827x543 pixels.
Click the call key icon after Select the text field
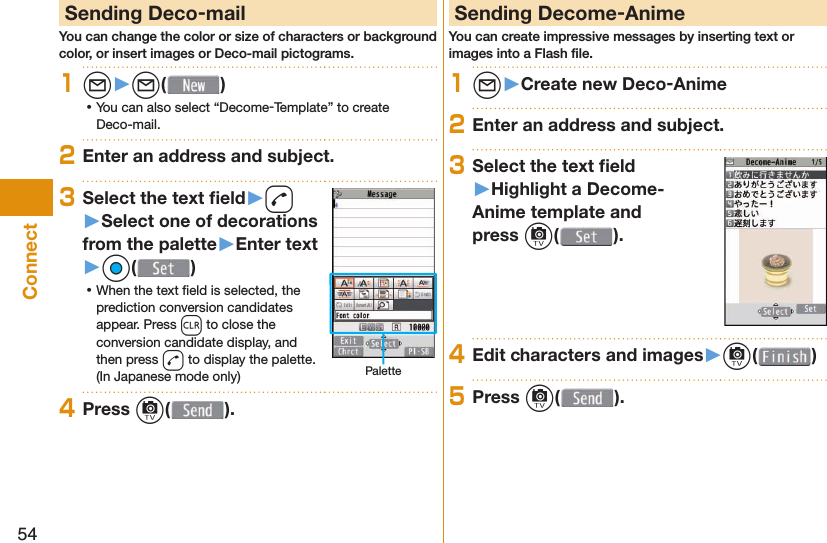(279, 199)
